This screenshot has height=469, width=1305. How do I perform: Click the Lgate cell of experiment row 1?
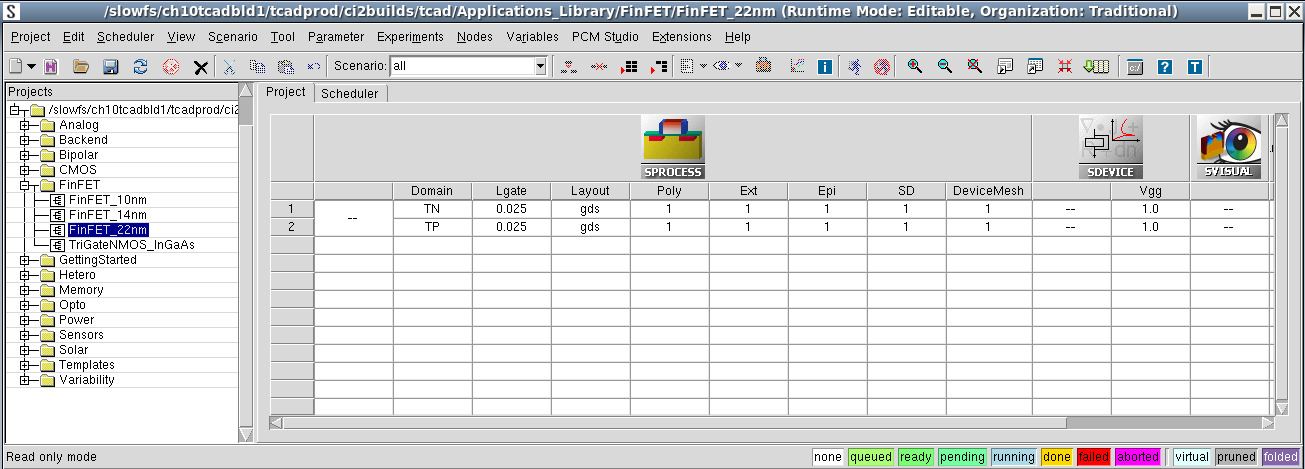pos(511,209)
